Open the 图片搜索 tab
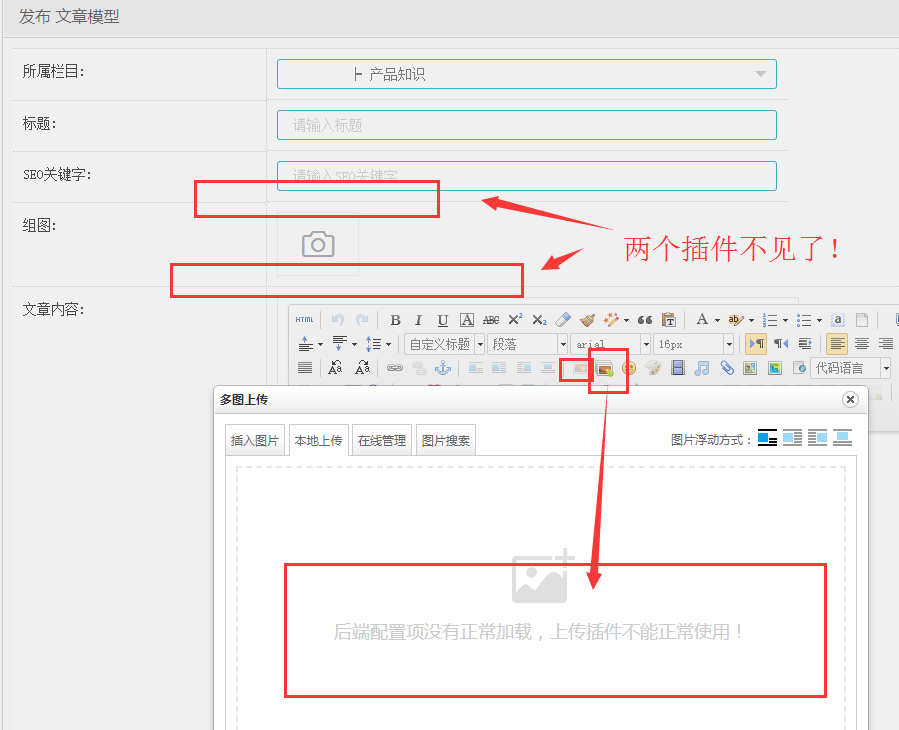Screen dimensions: 899x730 (445, 440)
